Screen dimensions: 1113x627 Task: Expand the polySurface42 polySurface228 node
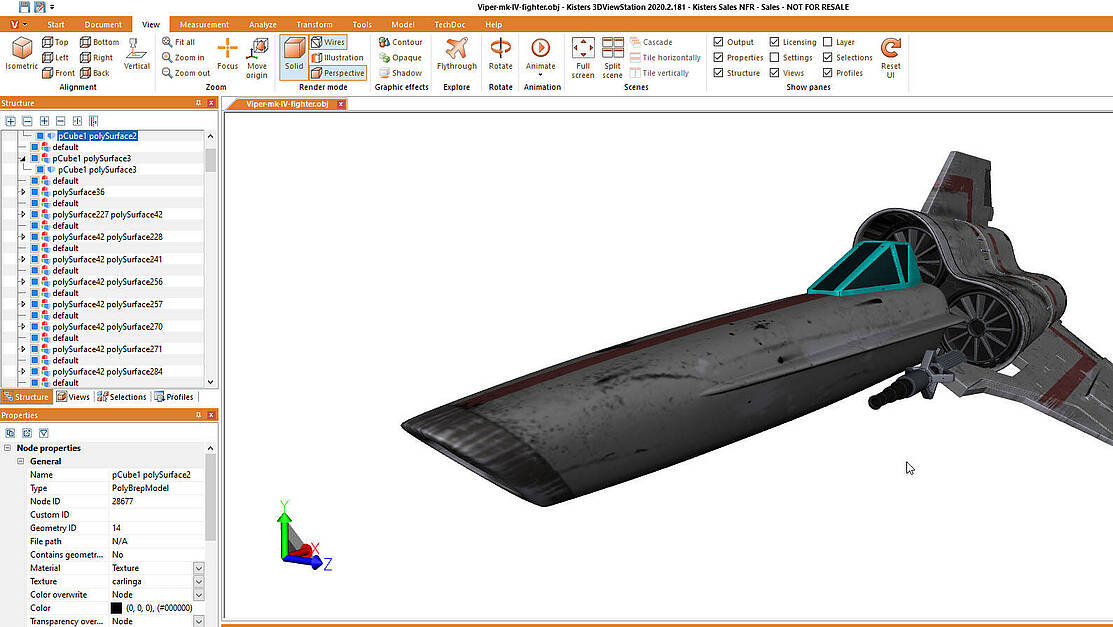coord(23,237)
